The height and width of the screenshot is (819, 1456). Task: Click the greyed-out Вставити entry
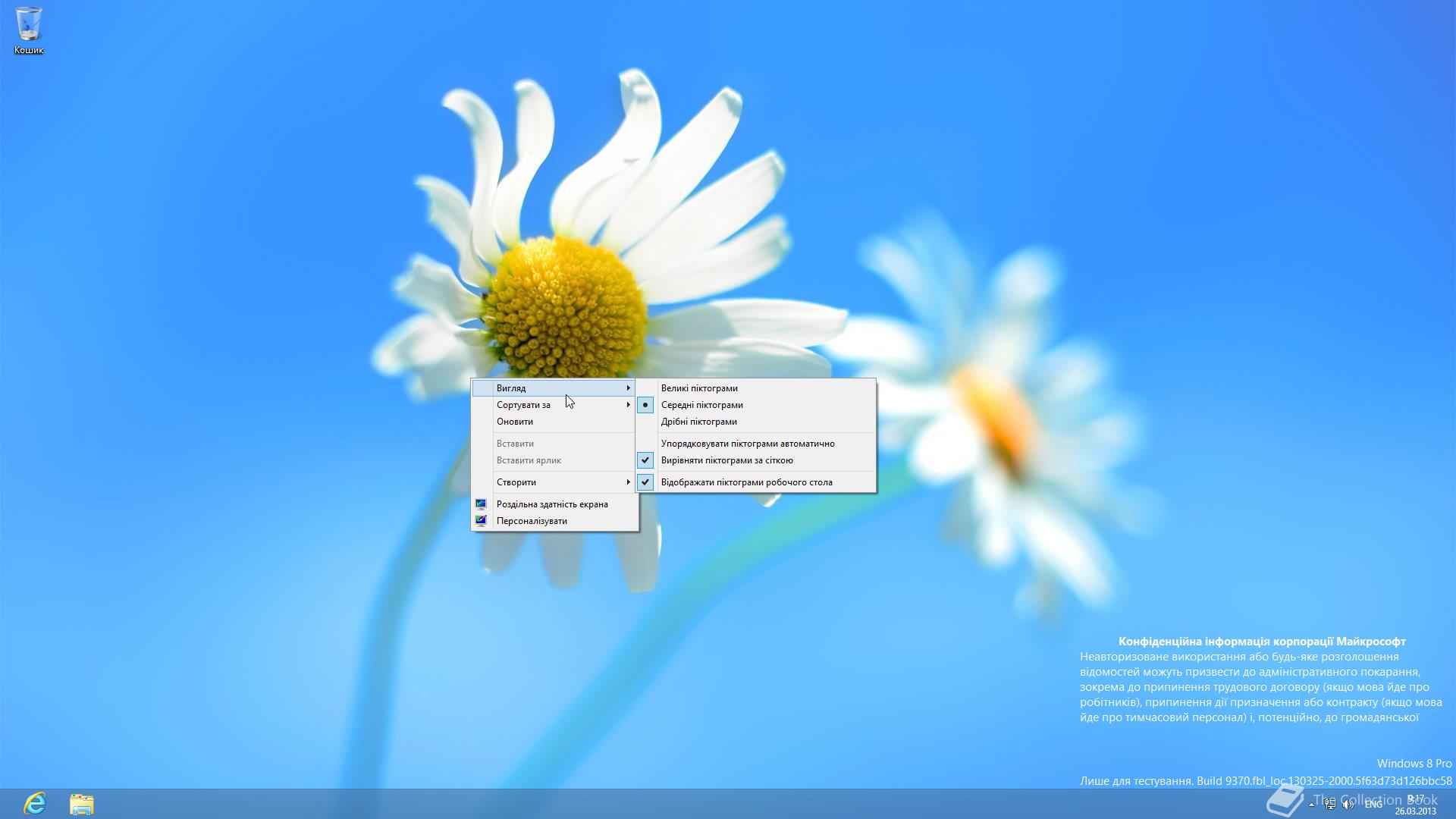coord(554,443)
